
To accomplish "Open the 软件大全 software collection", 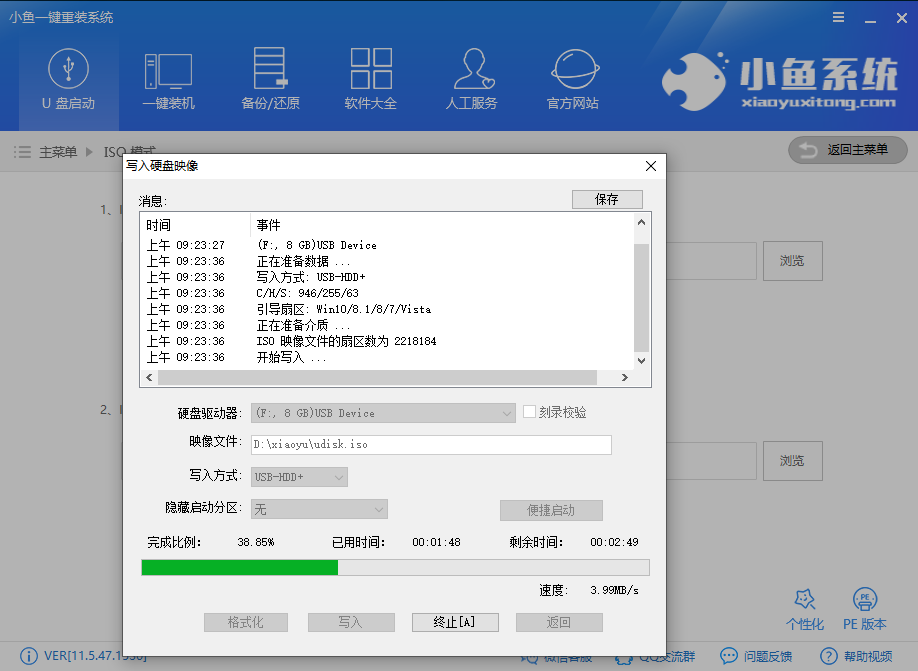I will click(x=371, y=78).
